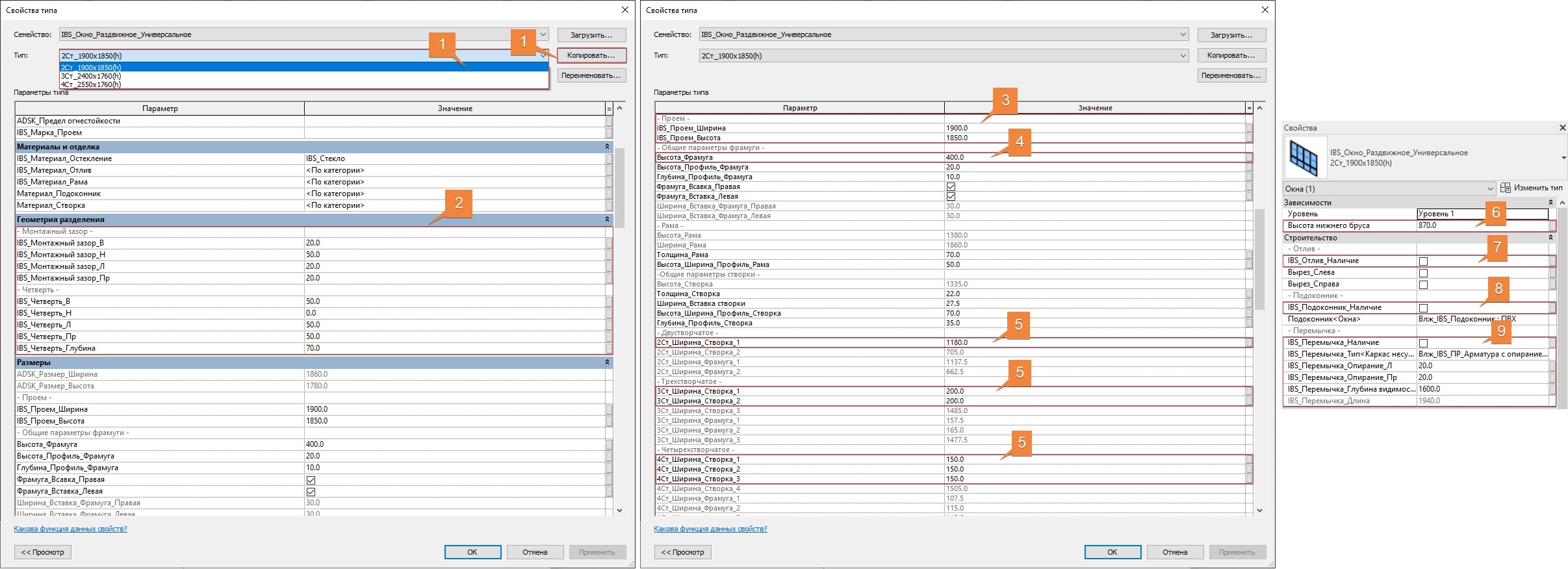Screen dimensions: 1568x569
Task: Collapse the Размеры group in left dialog
Action: coord(608,362)
